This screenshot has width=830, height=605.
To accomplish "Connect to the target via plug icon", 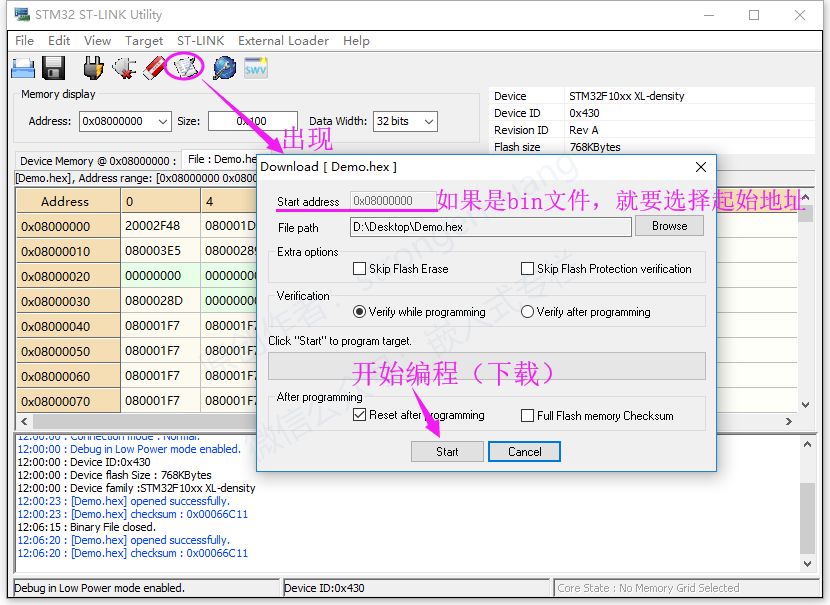I will (x=93, y=68).
